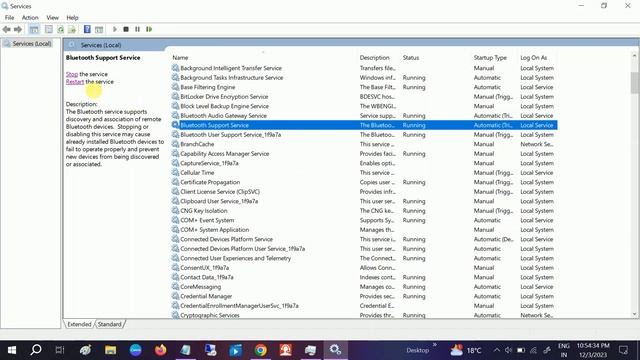
Task: Select Capability Access Manager Service
Action: coord(364,154)
